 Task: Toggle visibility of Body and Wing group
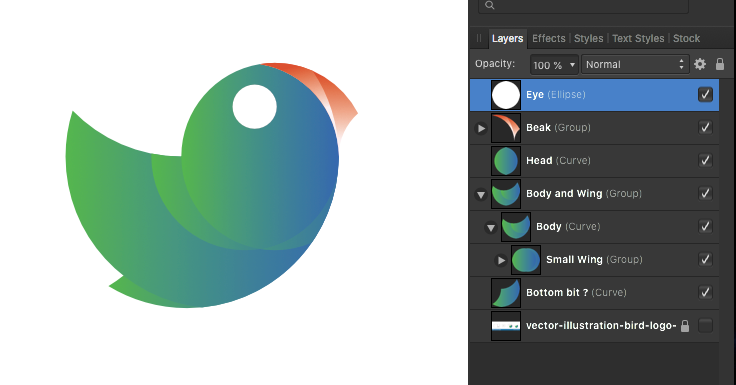click(705, 193)
